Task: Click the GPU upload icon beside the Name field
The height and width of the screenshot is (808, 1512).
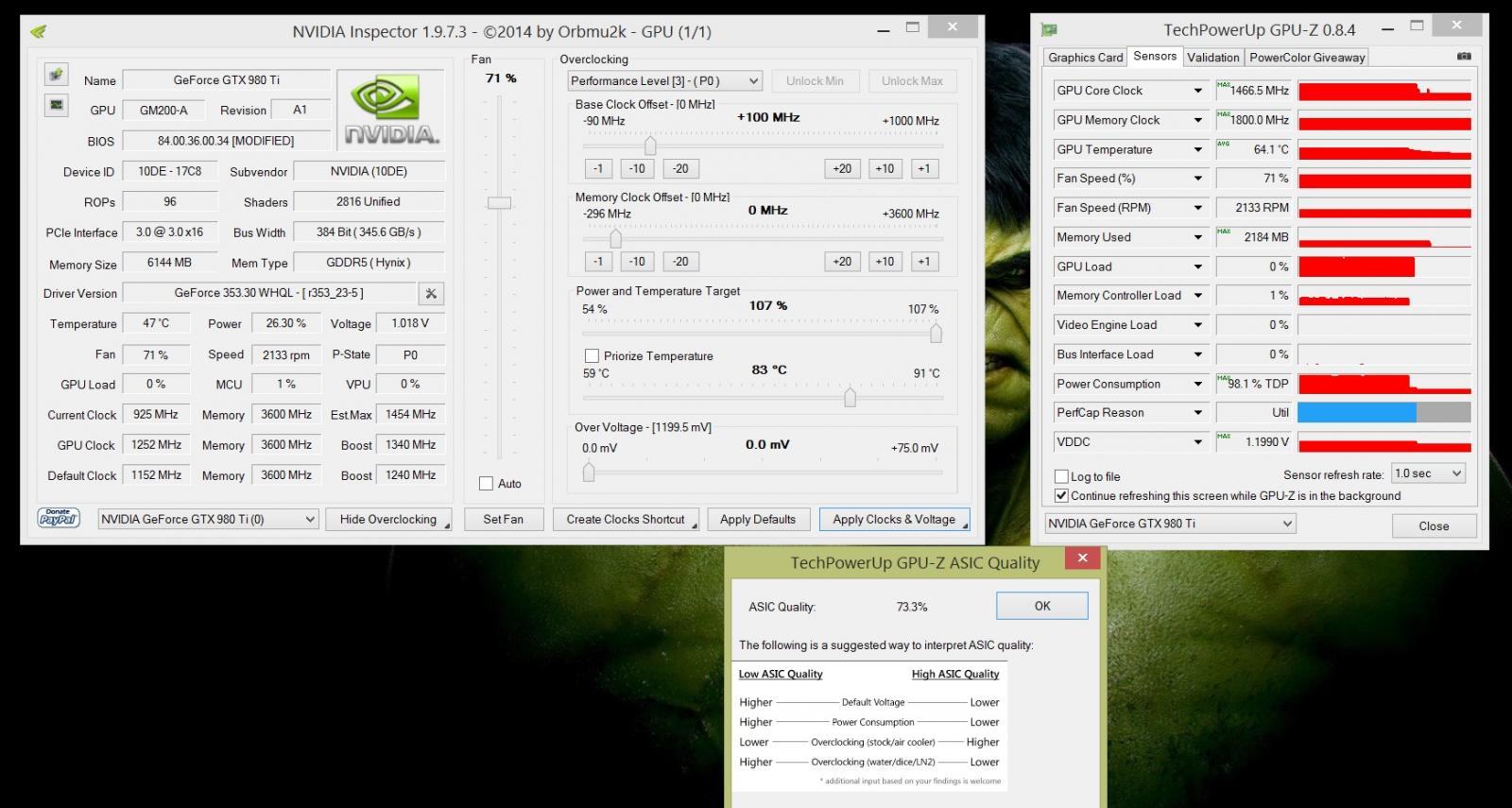Action: pyautogui.click(x=56, y=74)
